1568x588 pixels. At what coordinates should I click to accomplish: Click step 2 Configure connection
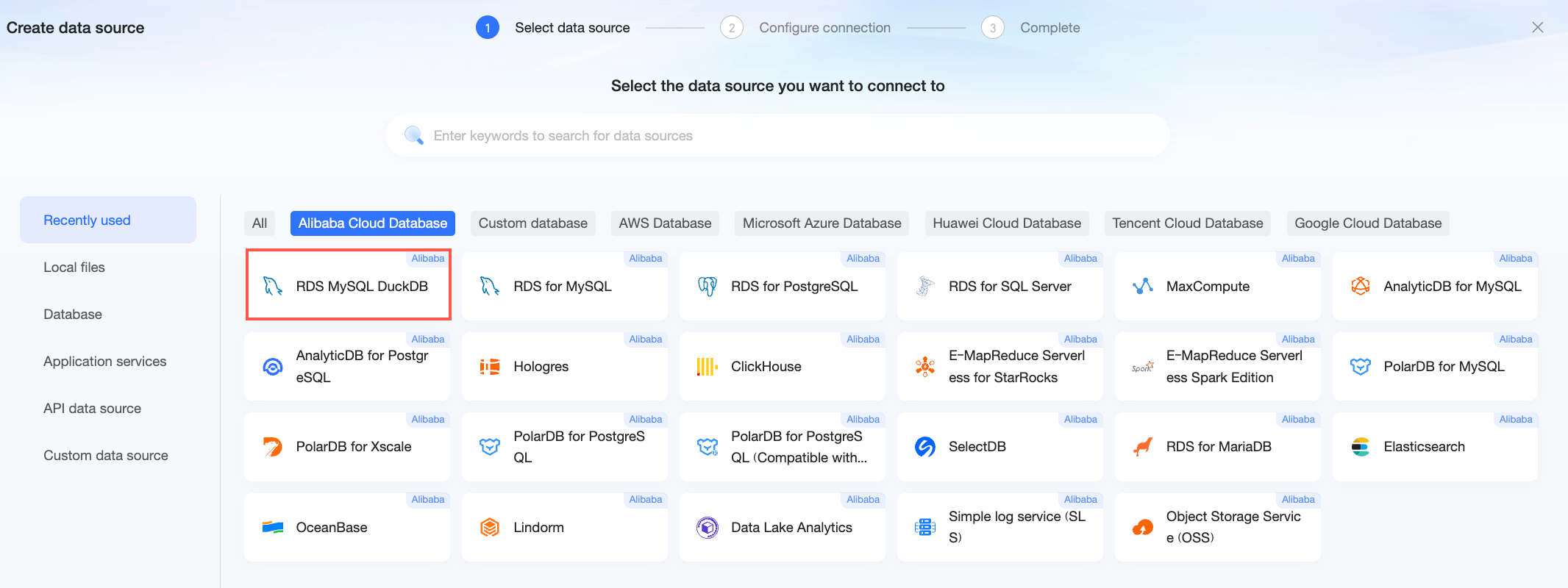(805, 27)
